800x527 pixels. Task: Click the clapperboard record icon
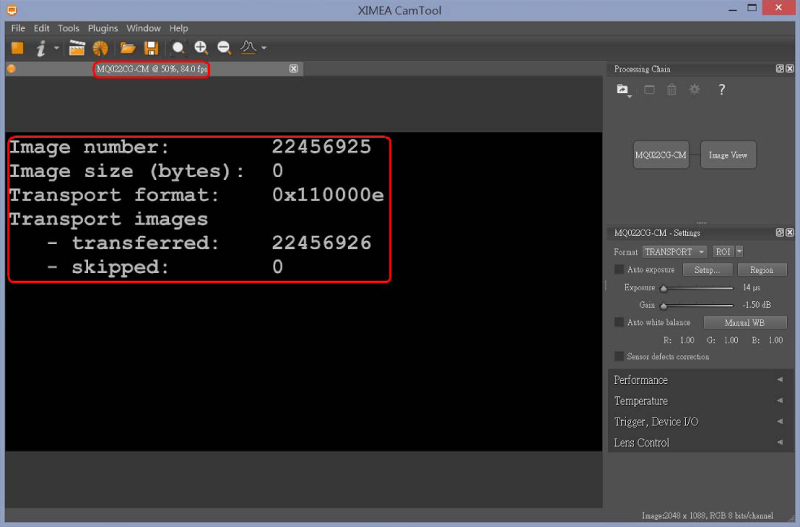point(77,47)
